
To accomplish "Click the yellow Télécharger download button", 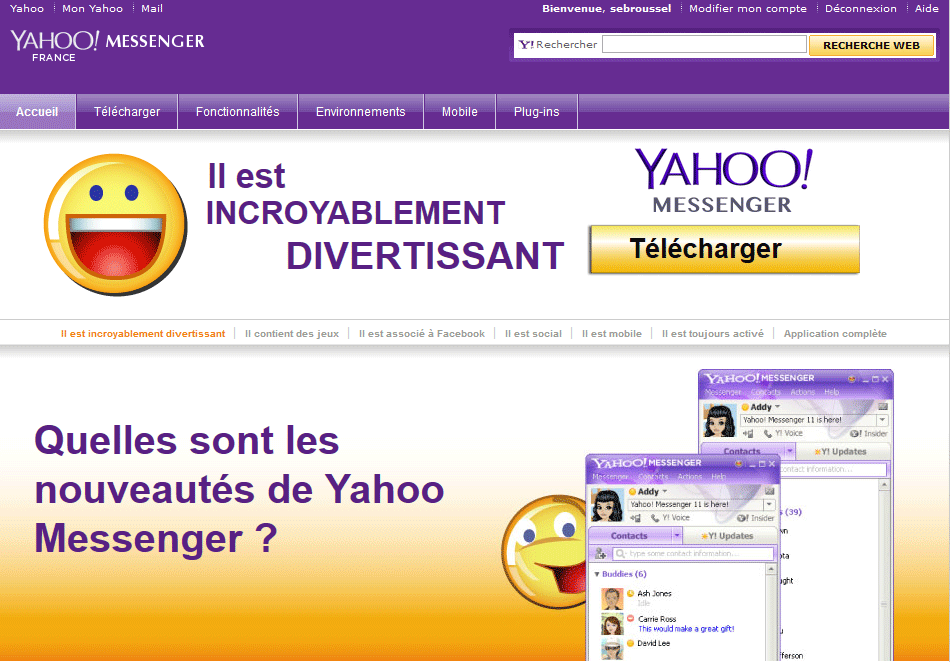I will [724, 249].
